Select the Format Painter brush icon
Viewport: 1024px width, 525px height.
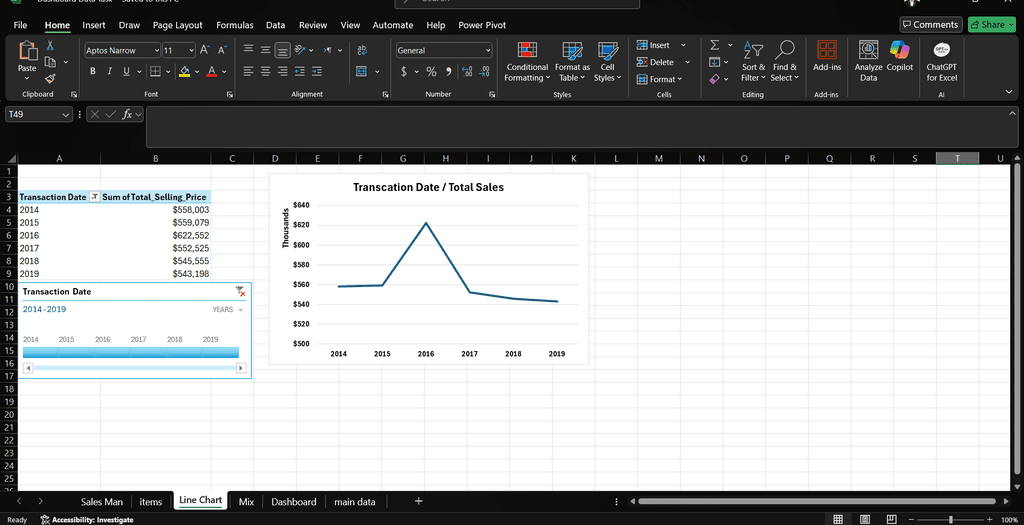(50, 78)
